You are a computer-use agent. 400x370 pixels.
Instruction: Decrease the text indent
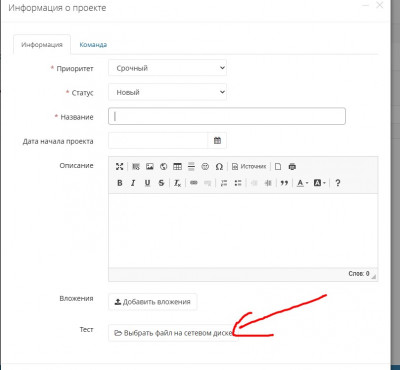tap(254, 183)
